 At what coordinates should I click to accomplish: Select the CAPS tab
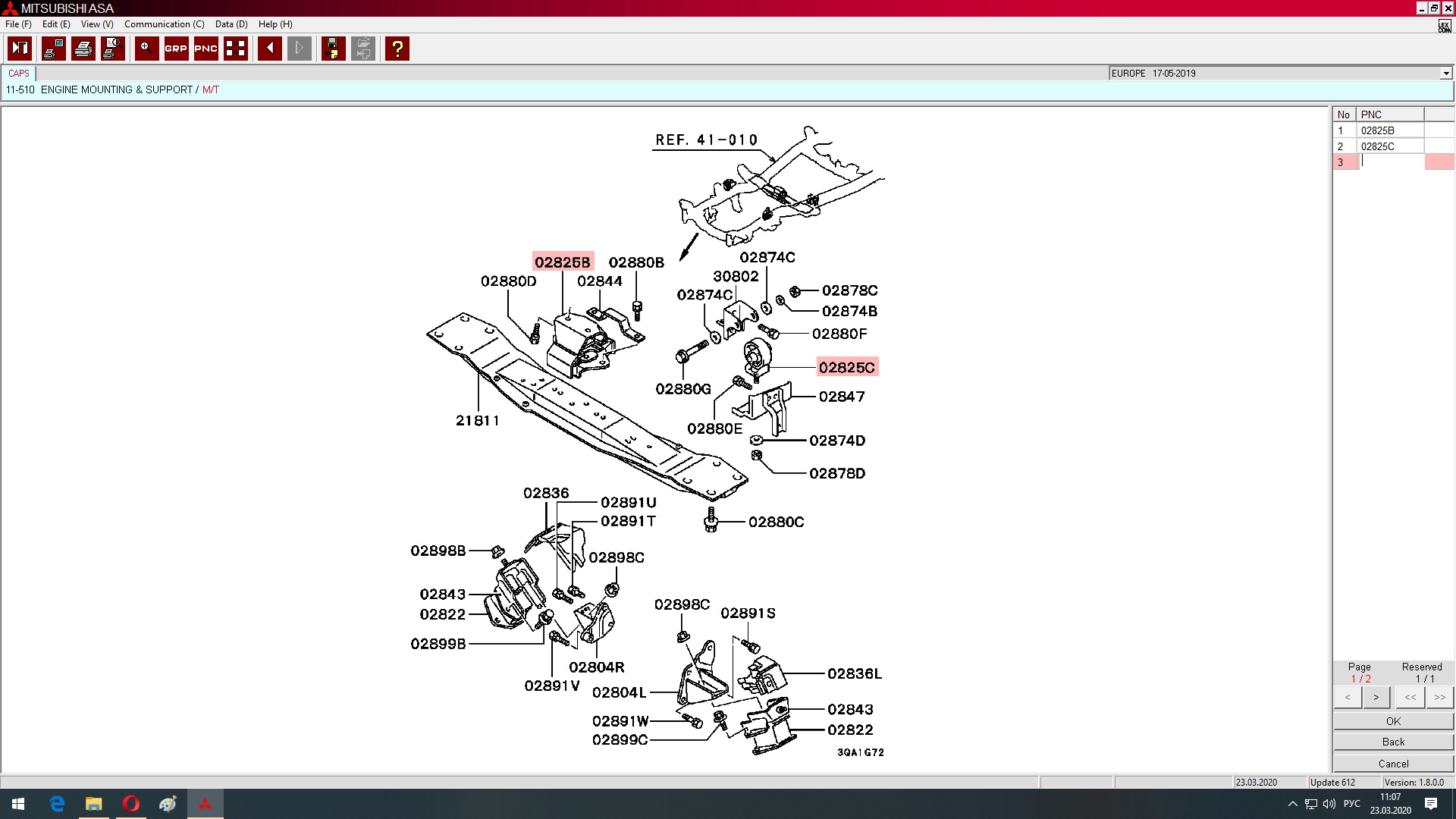point(19,74)
